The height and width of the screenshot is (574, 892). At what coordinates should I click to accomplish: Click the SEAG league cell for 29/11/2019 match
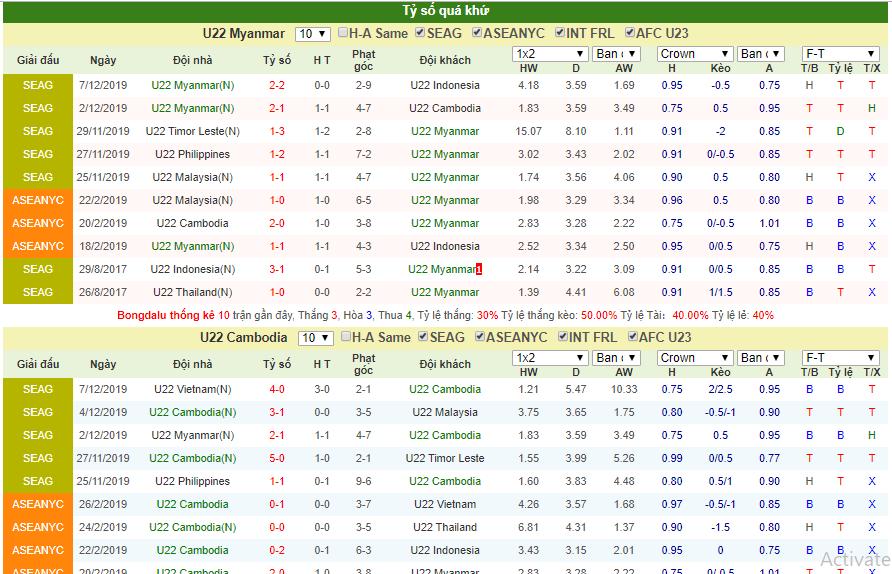[x=38, y=131]
